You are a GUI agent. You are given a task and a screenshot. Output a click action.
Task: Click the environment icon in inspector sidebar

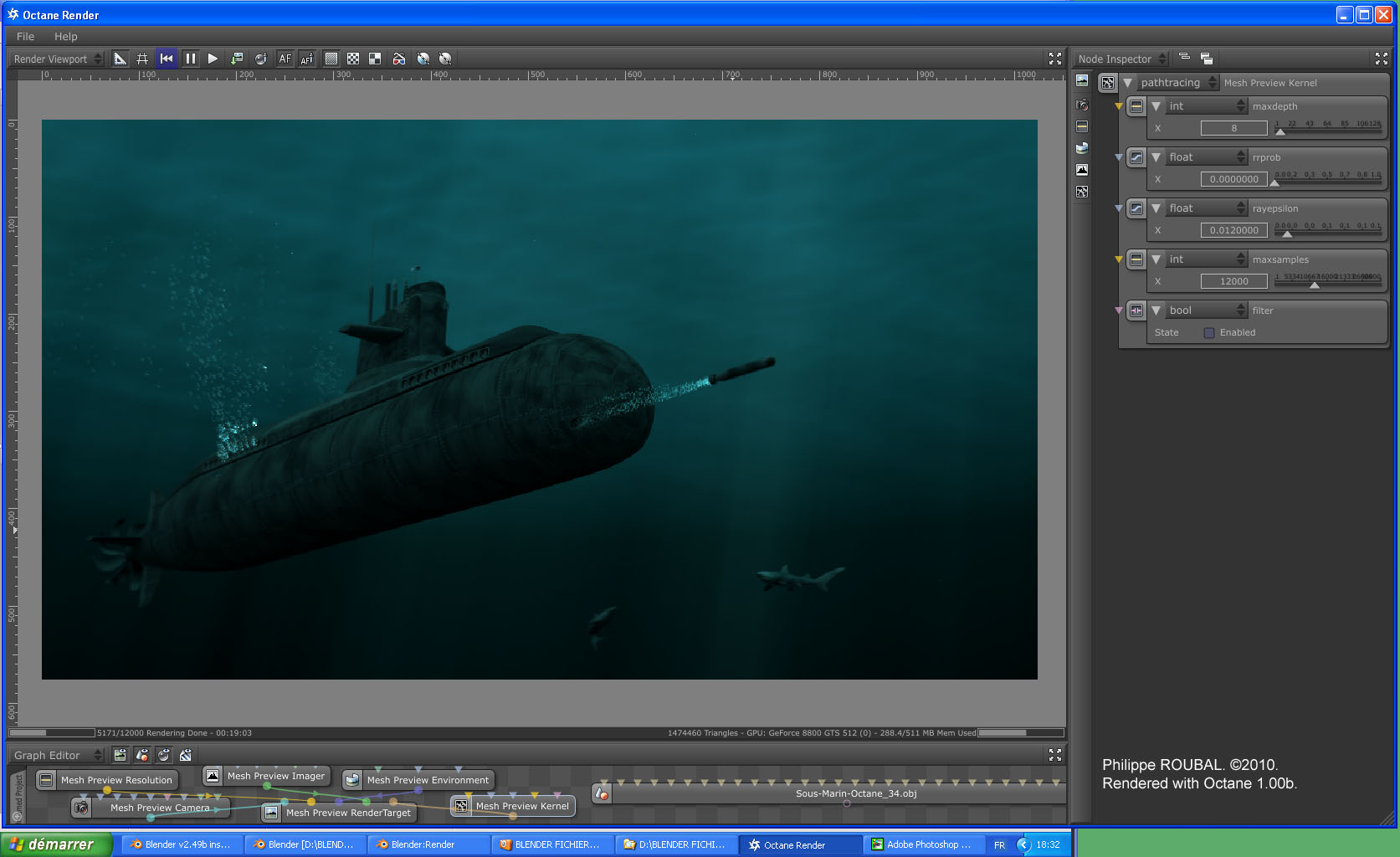1082,148
